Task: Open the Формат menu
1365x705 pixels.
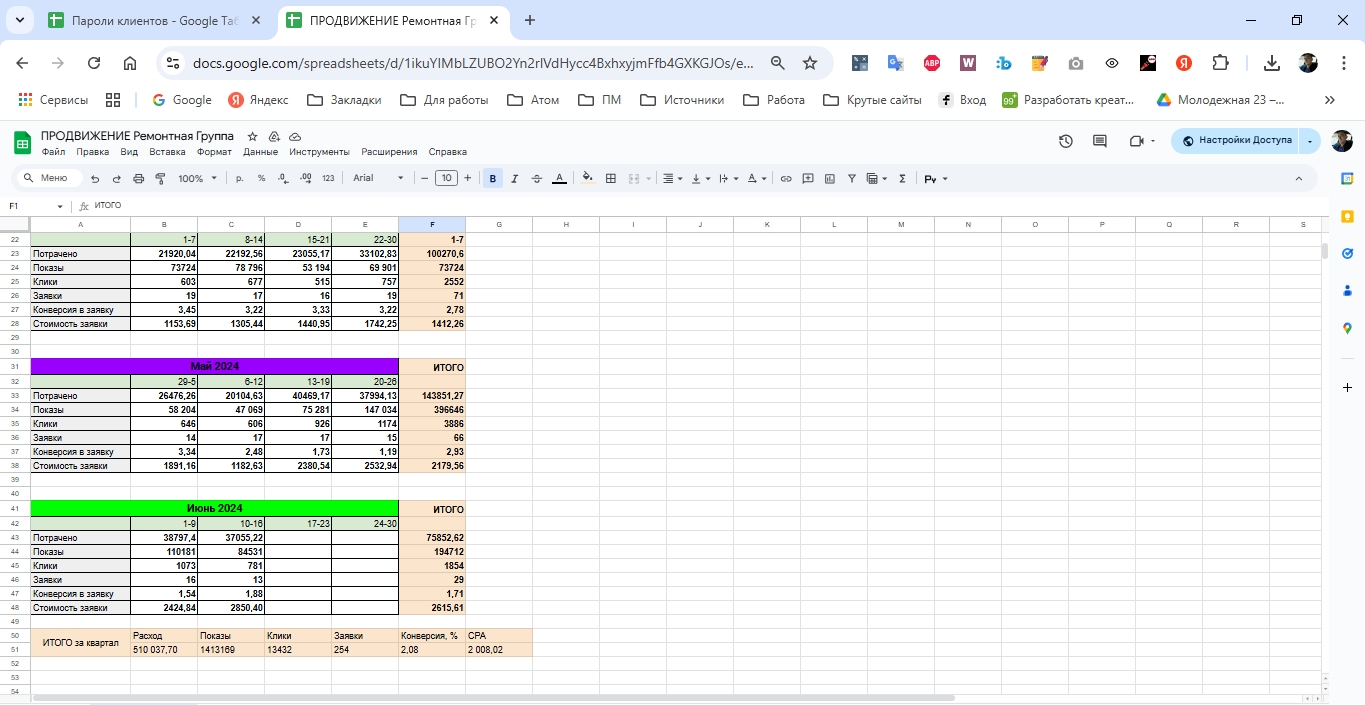Action: 214,152
